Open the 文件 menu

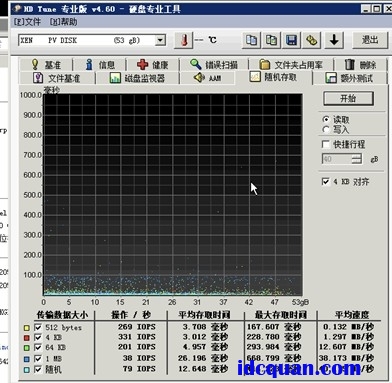pos(27,22)
